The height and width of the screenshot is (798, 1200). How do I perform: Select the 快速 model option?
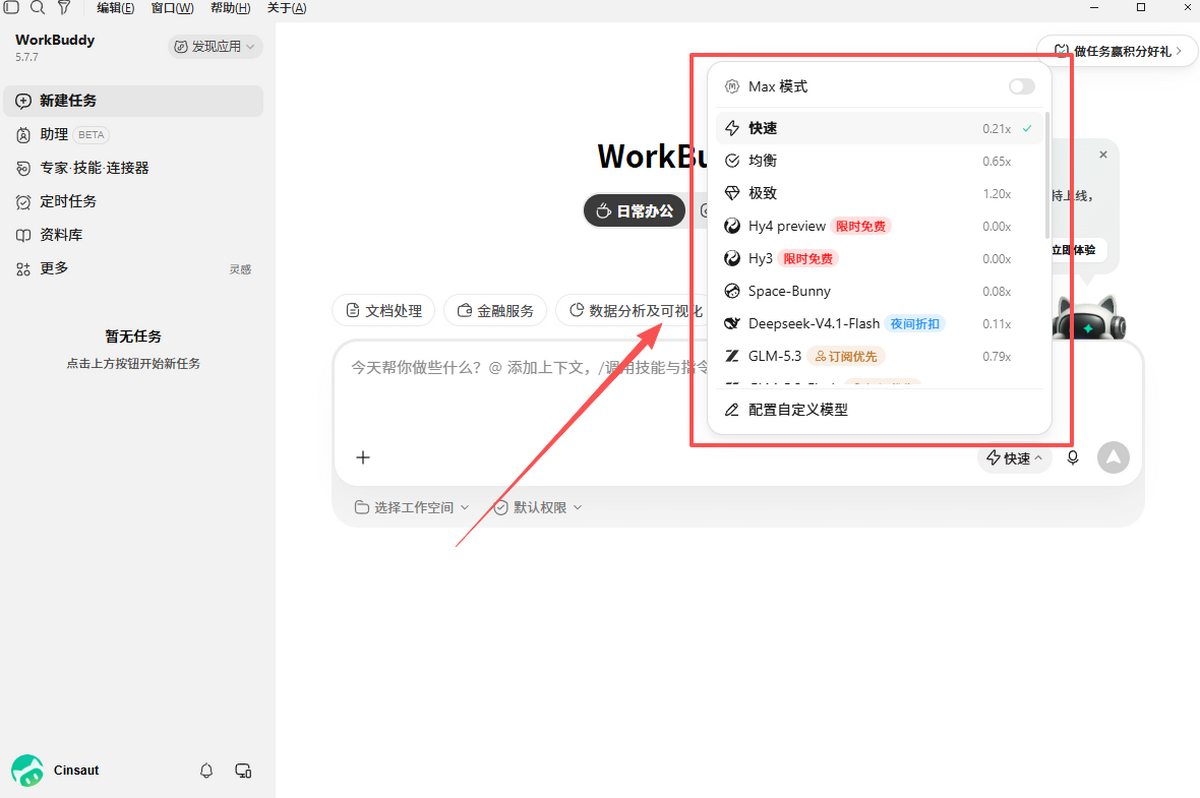[879, 128]
